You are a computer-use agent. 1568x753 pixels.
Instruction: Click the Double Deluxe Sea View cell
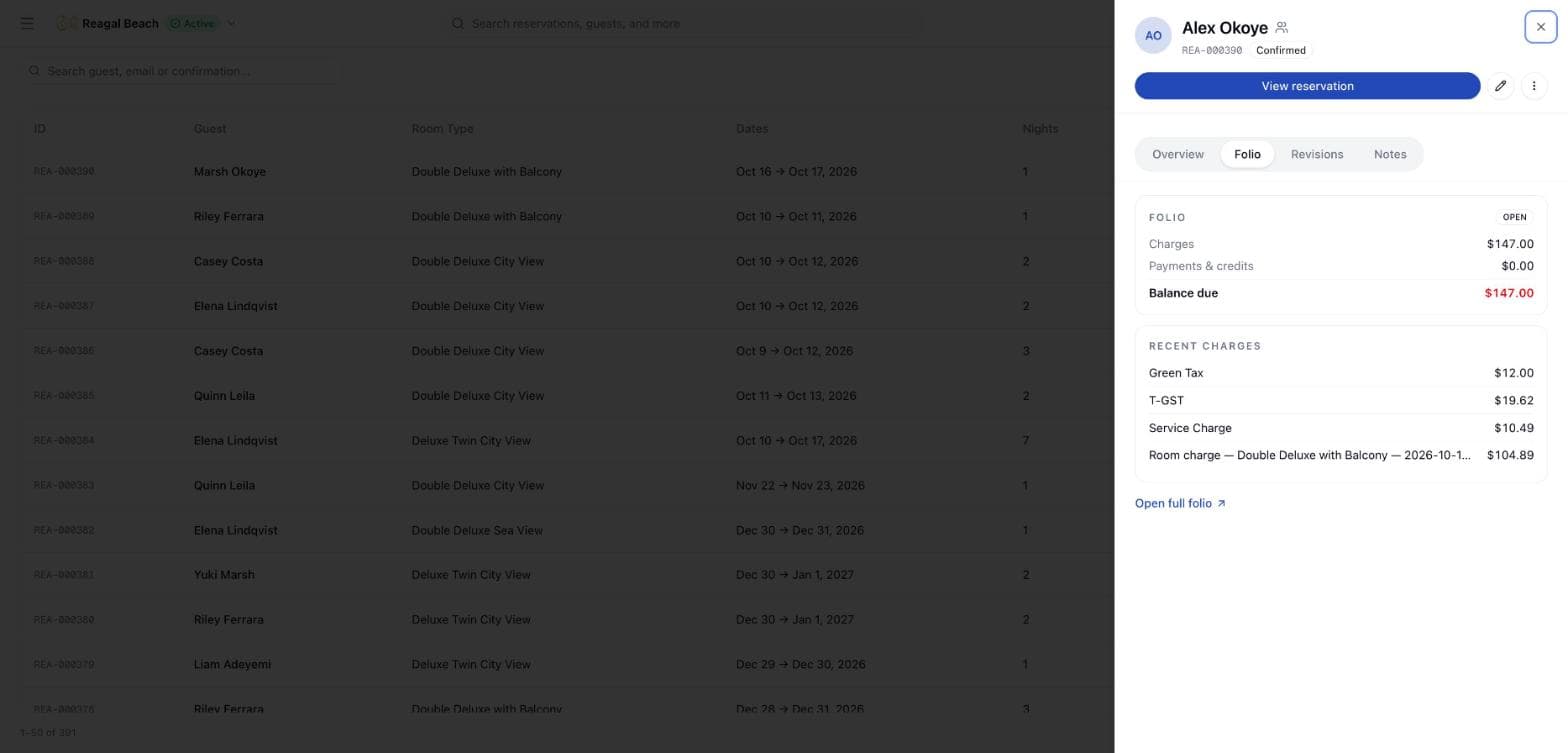click(x=477, y=531)
